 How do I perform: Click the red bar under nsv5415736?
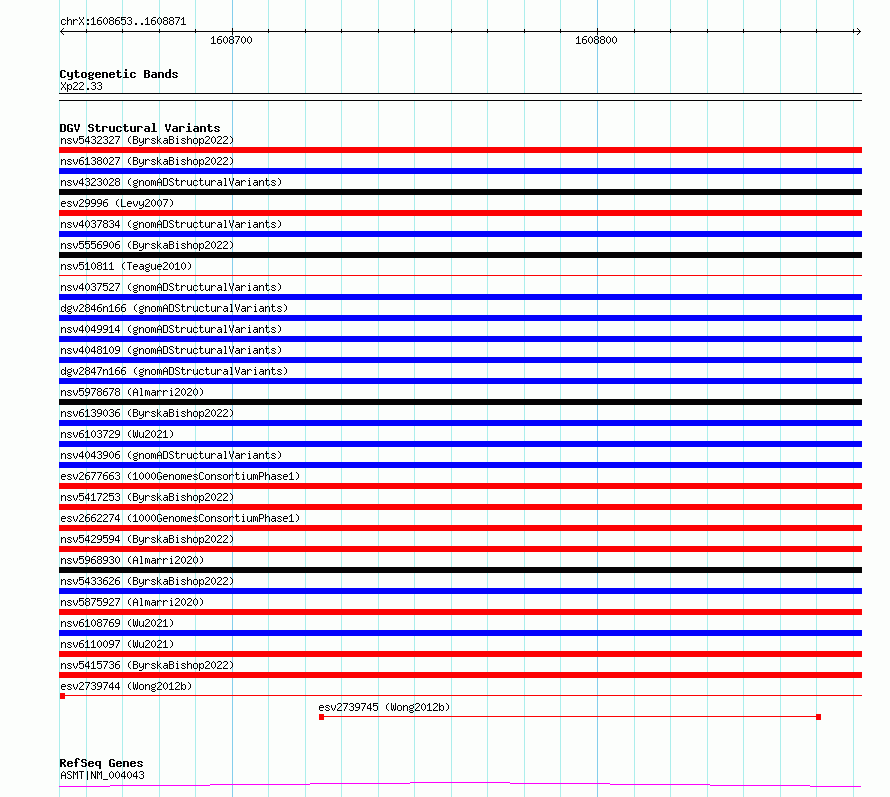coord(460,675)
